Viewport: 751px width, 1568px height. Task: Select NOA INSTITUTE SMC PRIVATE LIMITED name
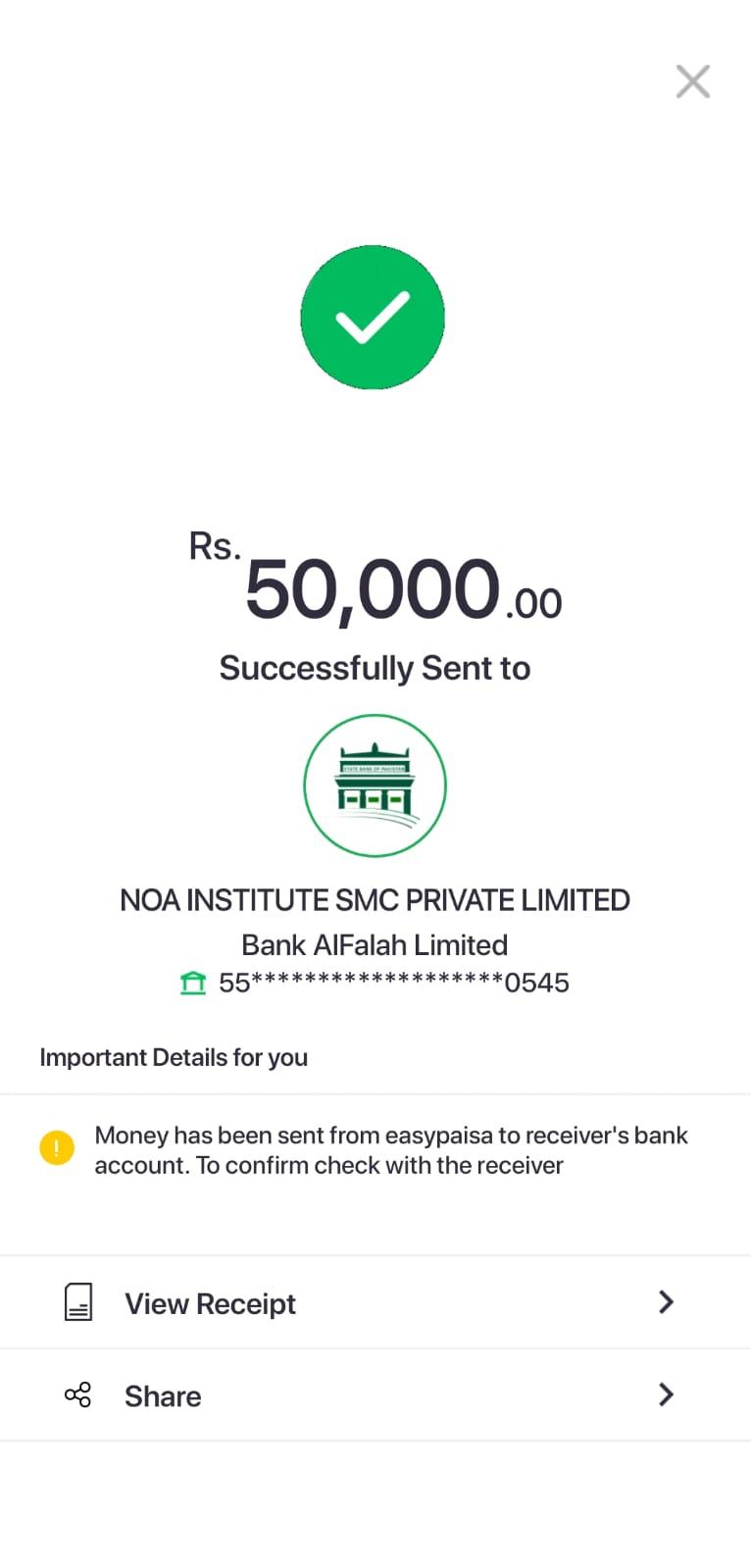(x=375, y=899)
